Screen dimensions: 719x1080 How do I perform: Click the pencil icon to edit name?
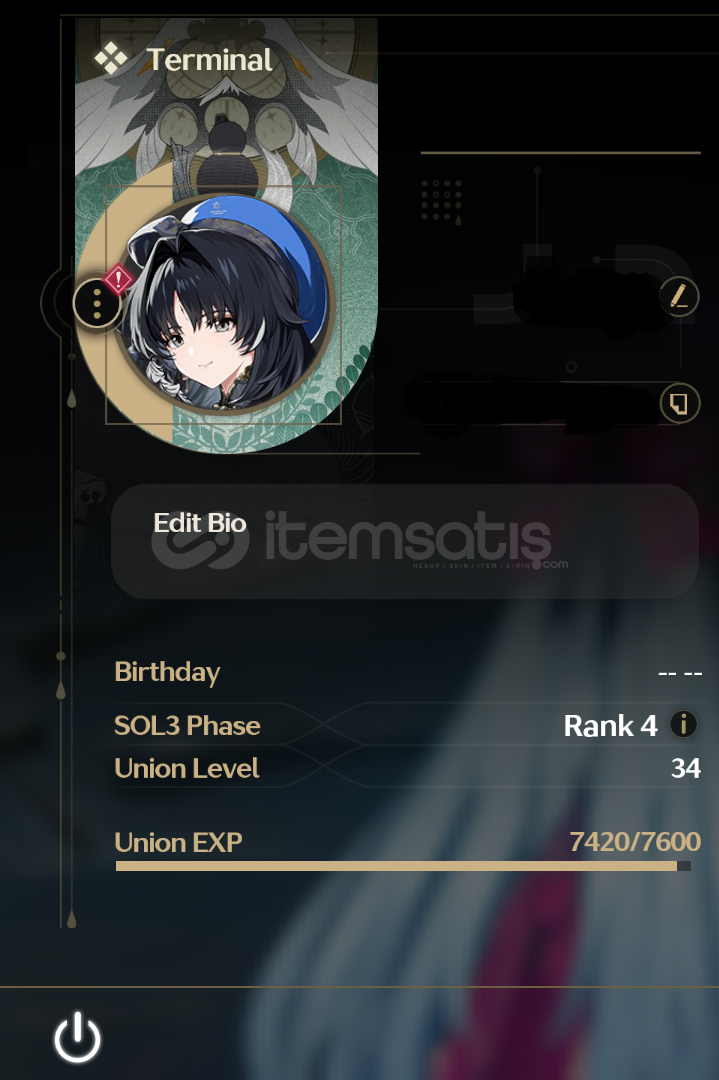[x=679, y=297]
